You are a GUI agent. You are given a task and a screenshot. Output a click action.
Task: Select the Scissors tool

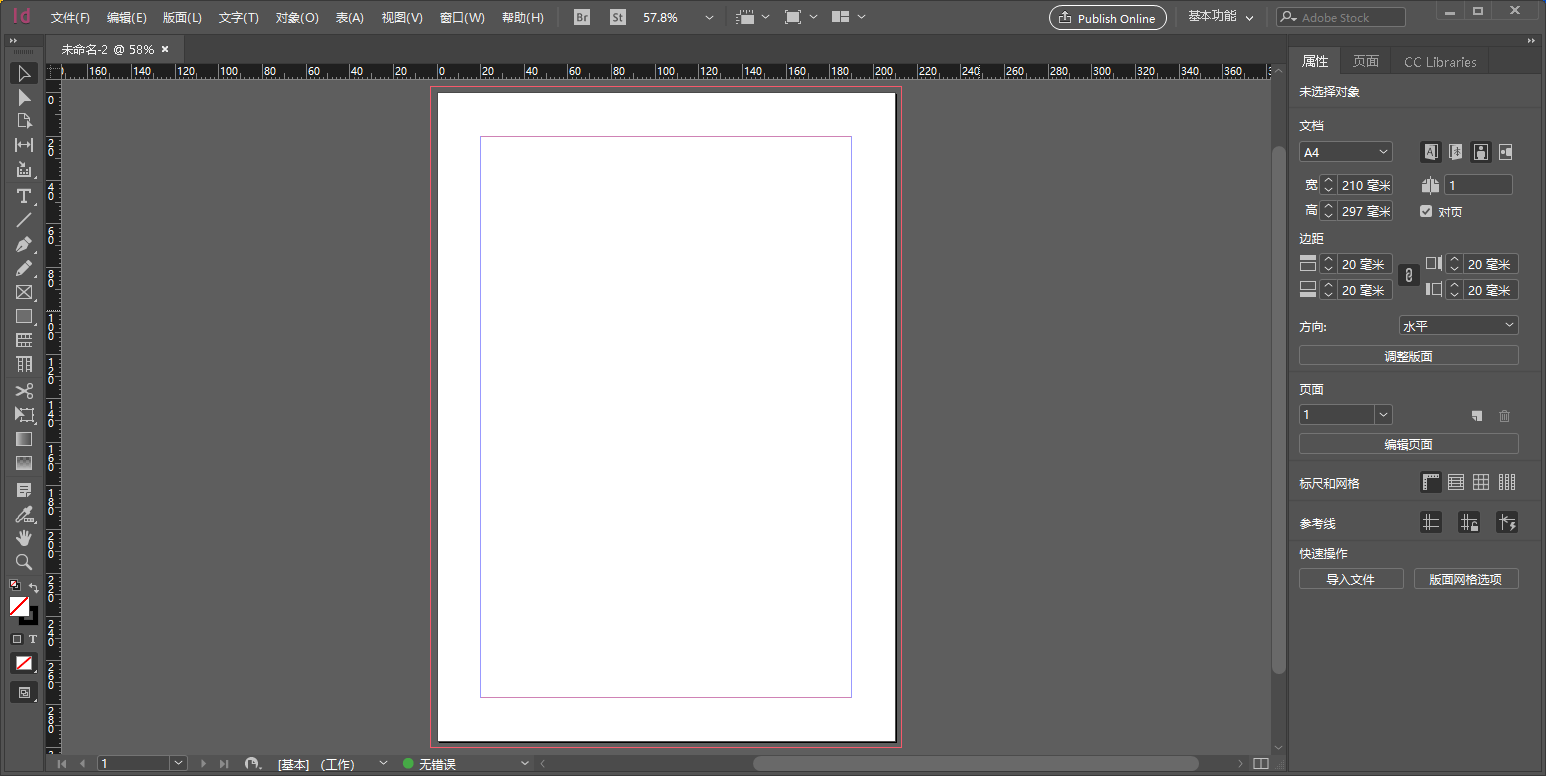pos(24,390)
